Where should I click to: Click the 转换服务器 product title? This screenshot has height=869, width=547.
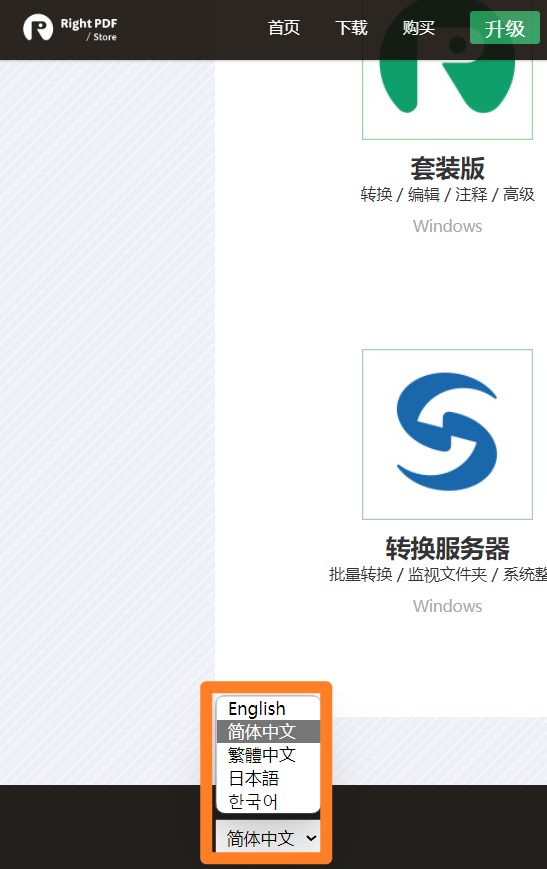pyautogui.click(x=447, y=549)
